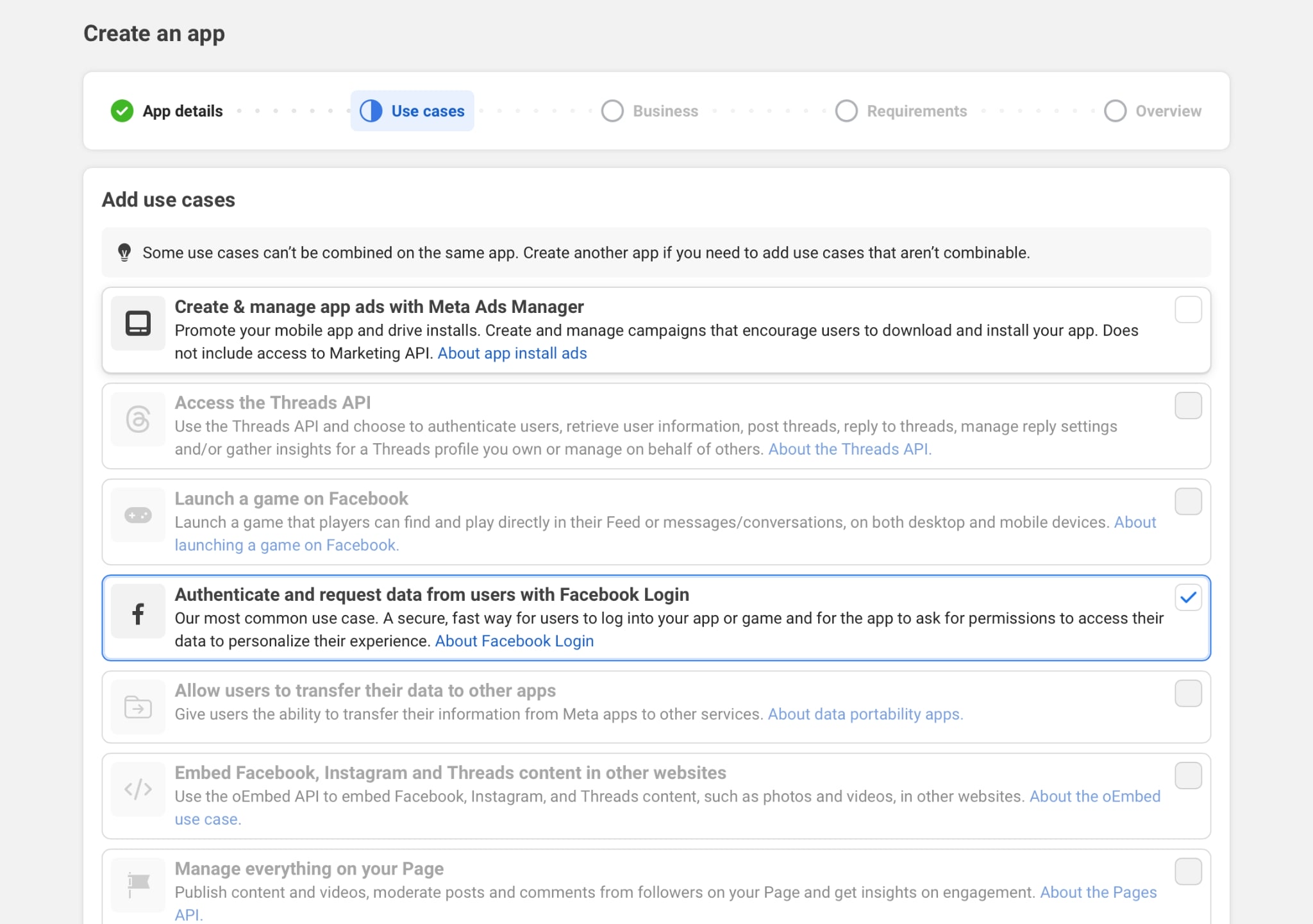Click the green App details checkmark icon
Image resolution: width=1313 pixels, height=924 pixels.
(x=122, y=111)
